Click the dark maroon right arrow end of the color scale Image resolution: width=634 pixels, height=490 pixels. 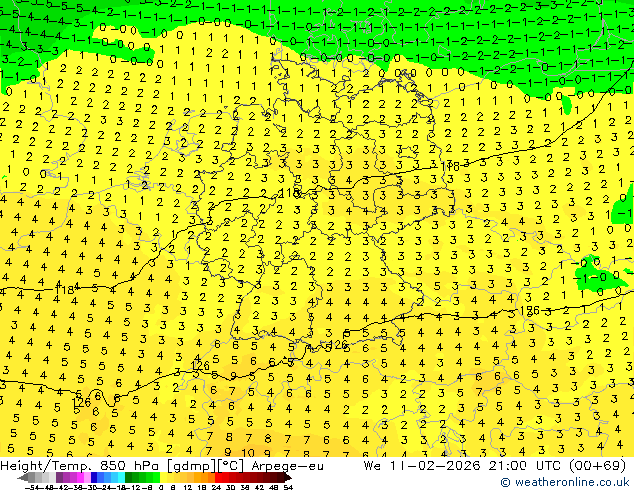pos(287,478)
